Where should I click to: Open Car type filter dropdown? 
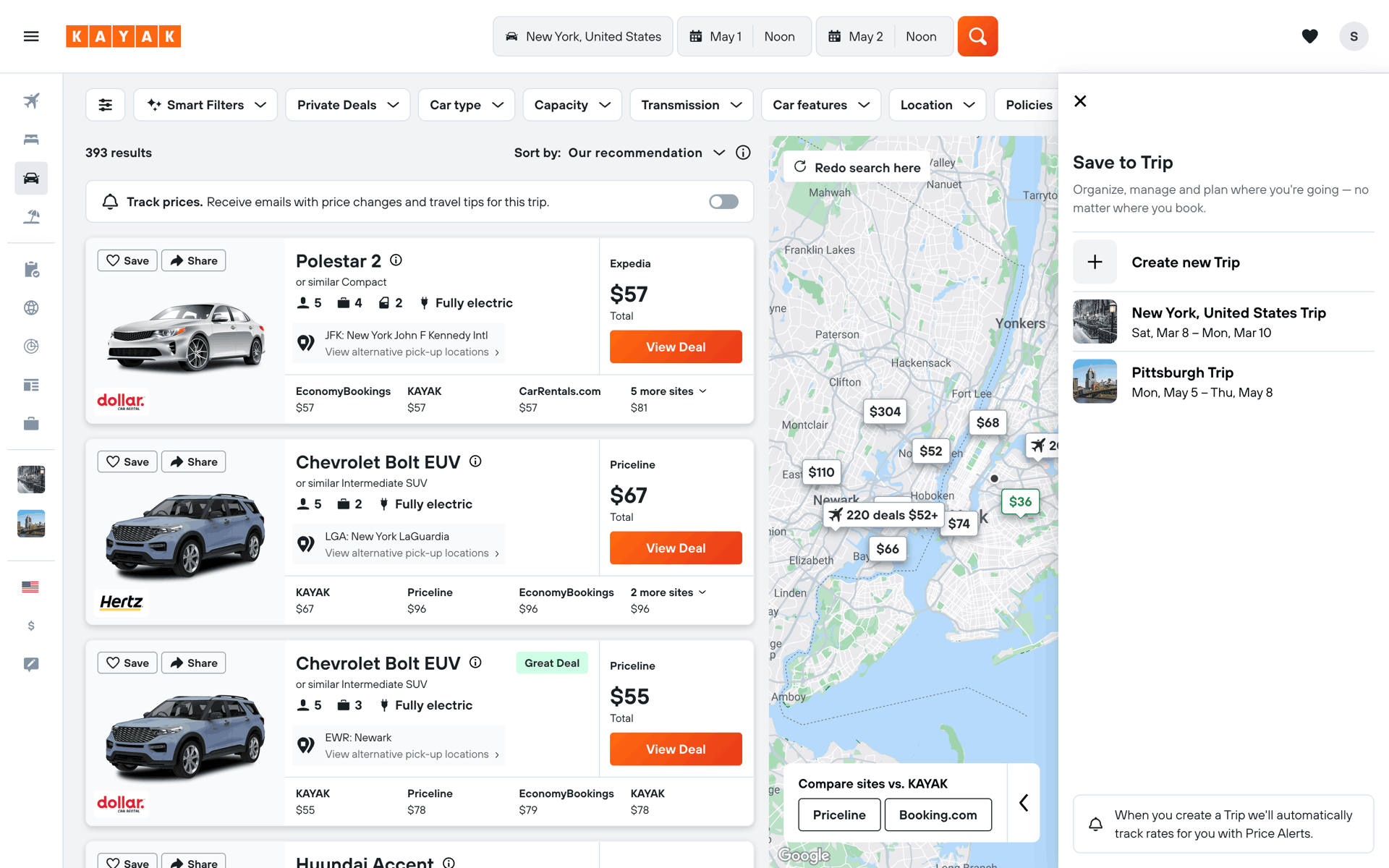coord(467,105)
